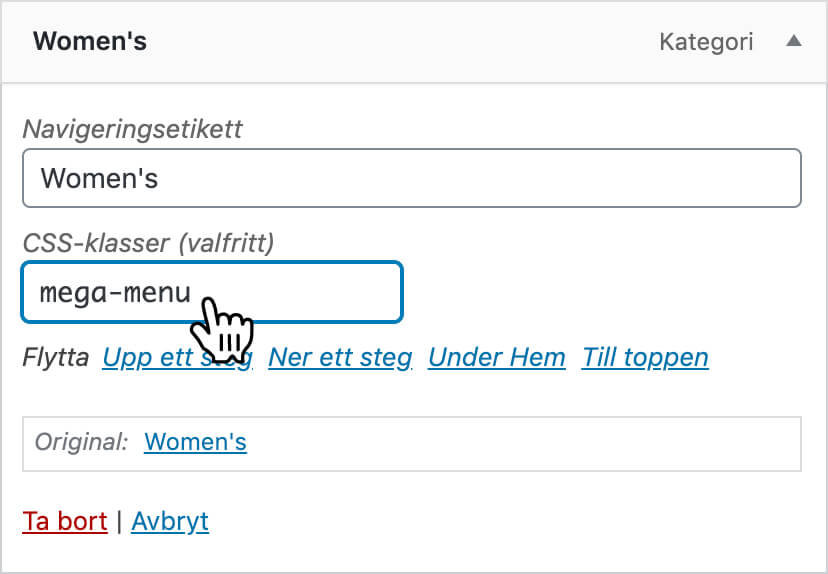
Task: Click the Under Hem link
Action: pyautogui.click(x=496, y=357)
